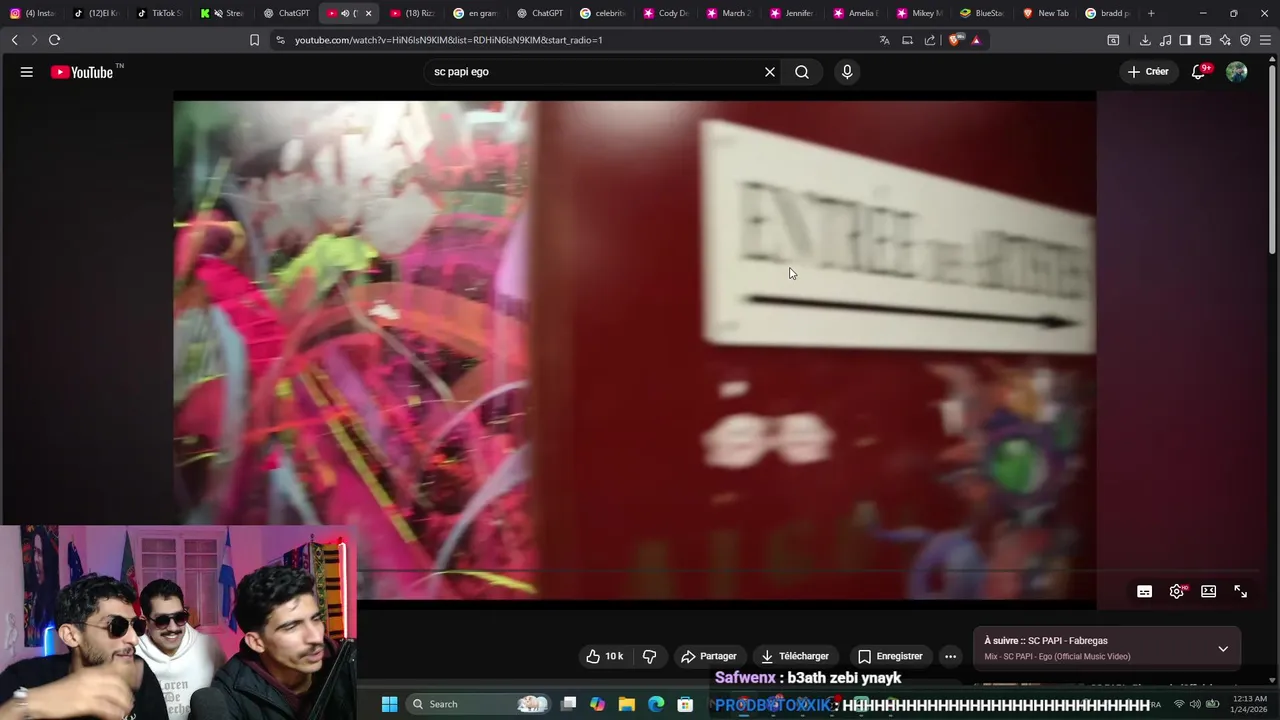The width and height of the screenshot is (1280, 720).
Task: Open the tab search icon in the toolbar
Action: click(1113, 40)
